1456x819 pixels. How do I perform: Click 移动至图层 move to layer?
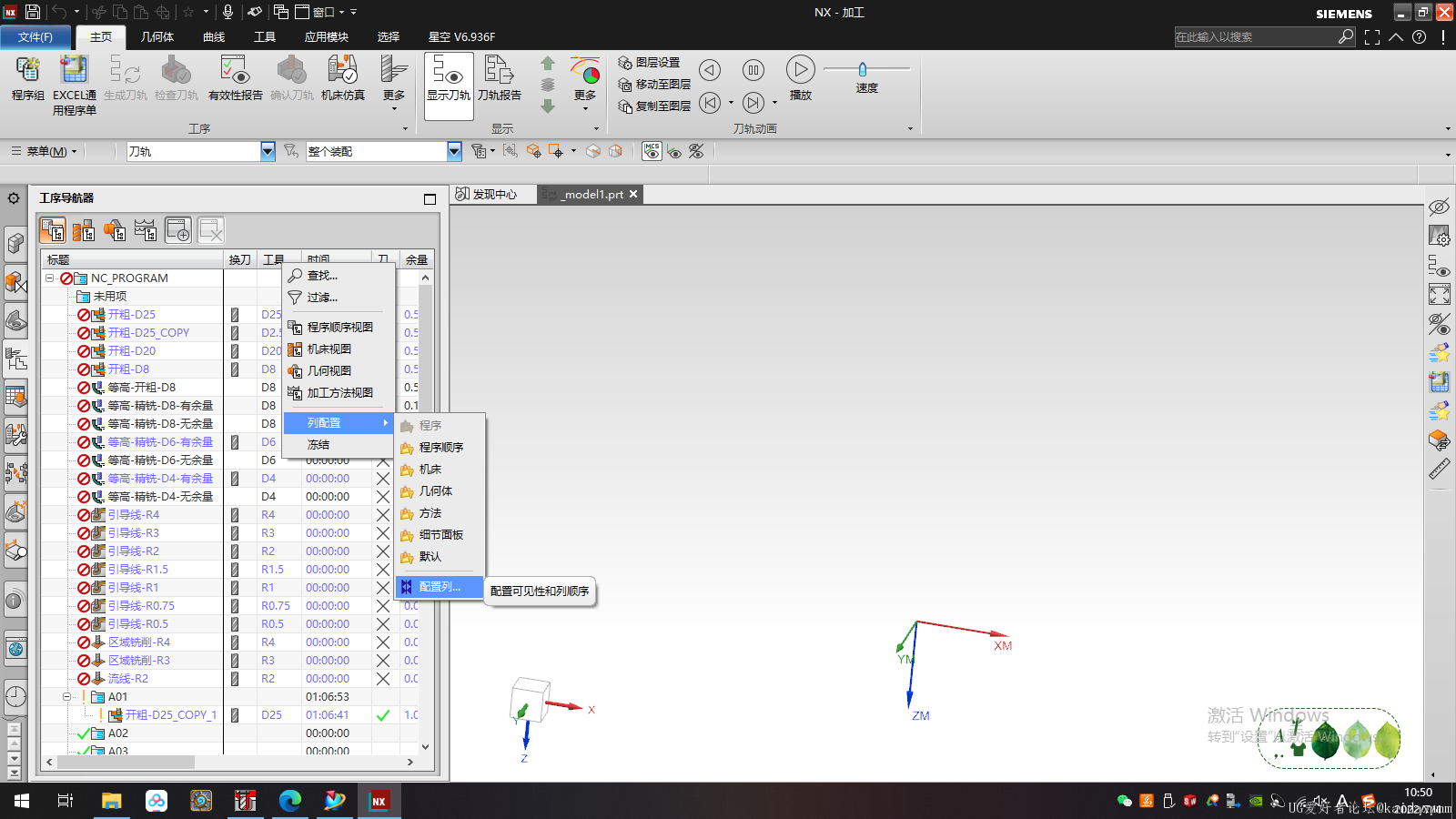[x=654, y=85]
